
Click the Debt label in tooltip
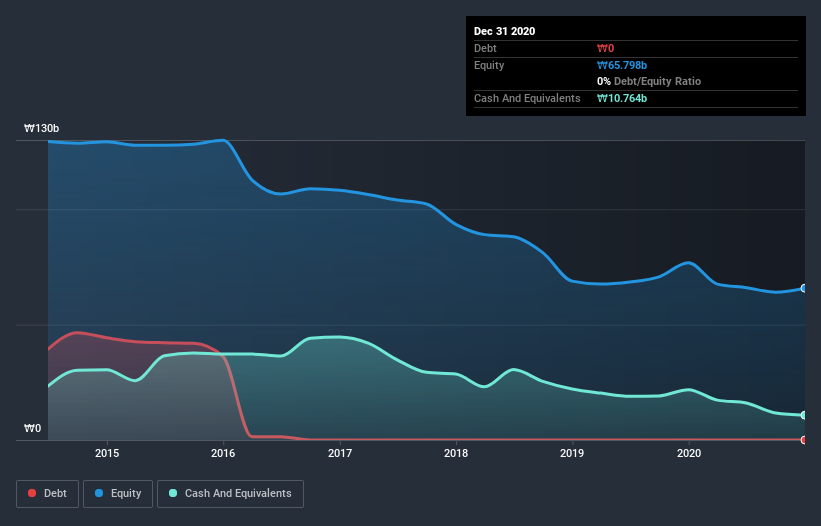485,48
